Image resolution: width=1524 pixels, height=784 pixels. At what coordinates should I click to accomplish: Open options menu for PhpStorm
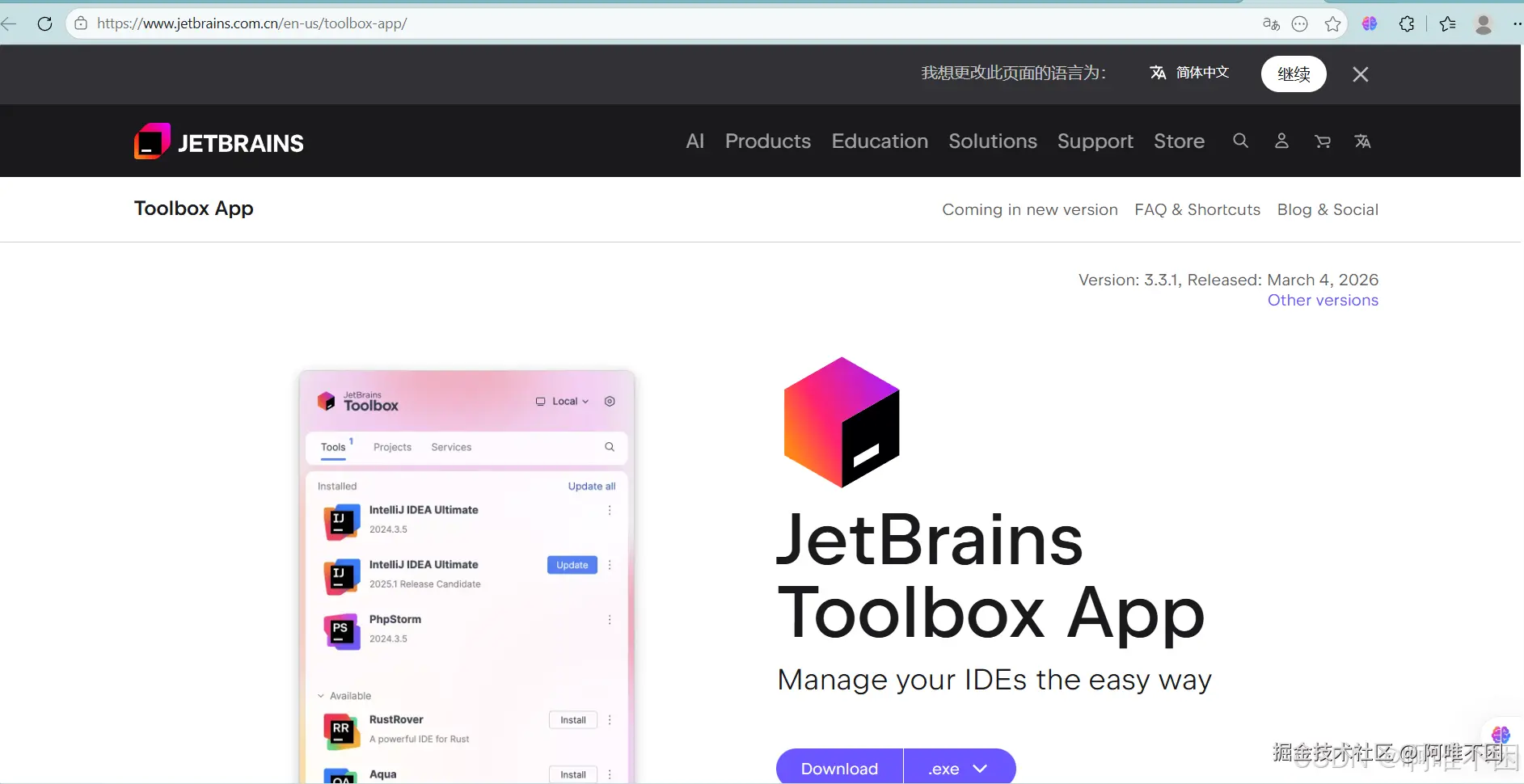(x=610, y=620)
